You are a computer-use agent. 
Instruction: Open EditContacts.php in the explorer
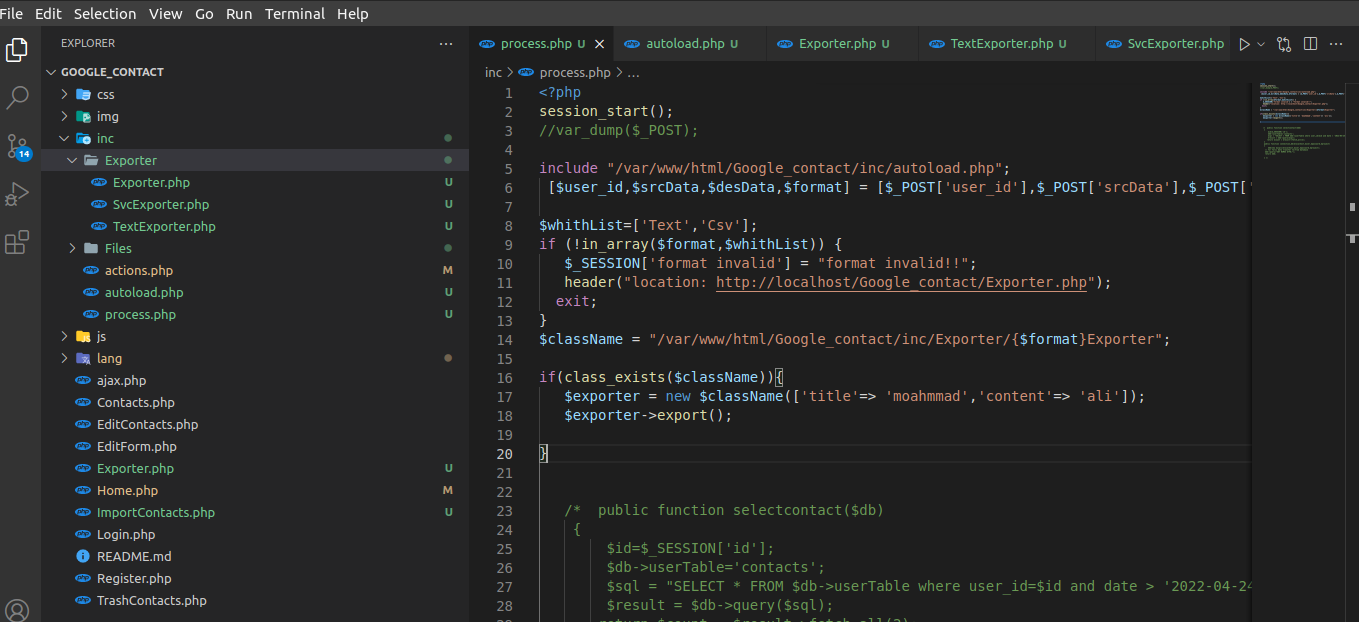coord(255,424)
